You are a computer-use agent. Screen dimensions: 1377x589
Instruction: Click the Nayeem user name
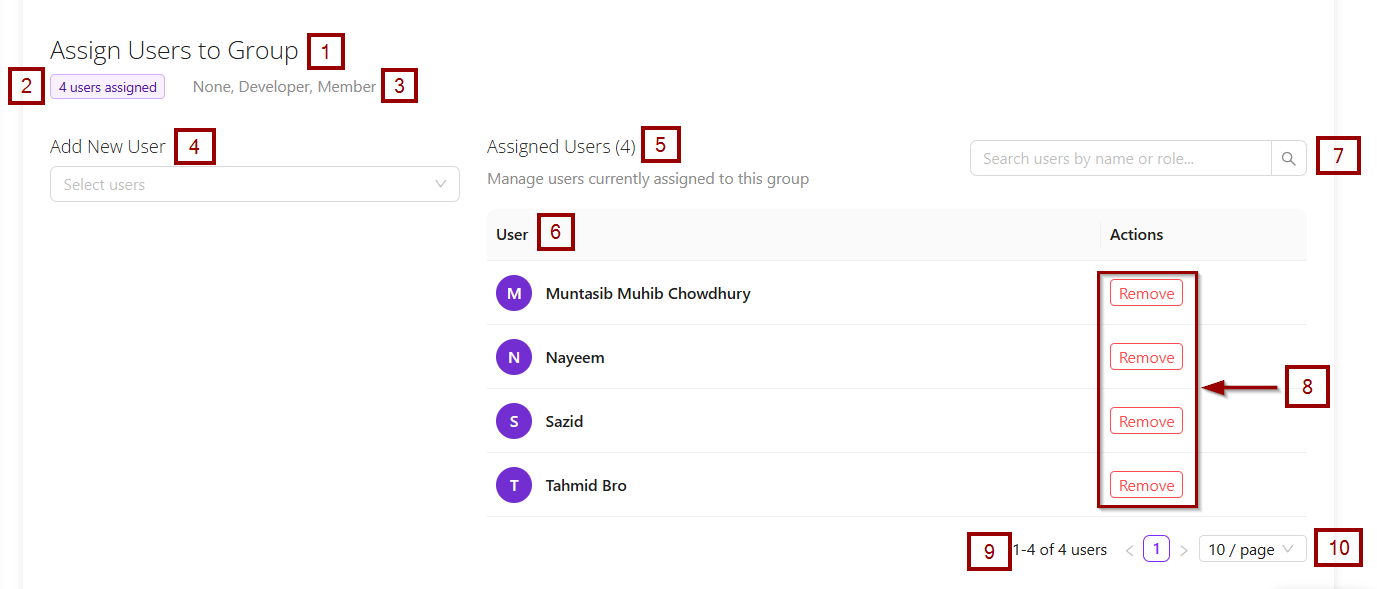tap(575, 358)
